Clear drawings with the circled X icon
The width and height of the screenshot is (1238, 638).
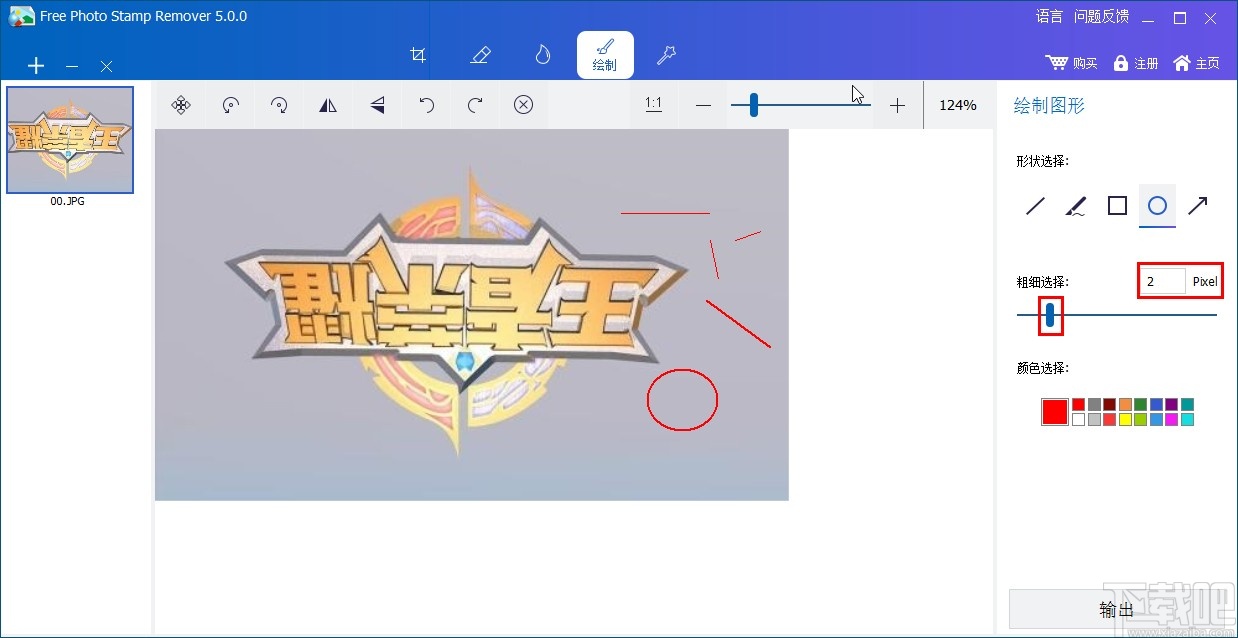pyautogui.click(x=523, y=104)
